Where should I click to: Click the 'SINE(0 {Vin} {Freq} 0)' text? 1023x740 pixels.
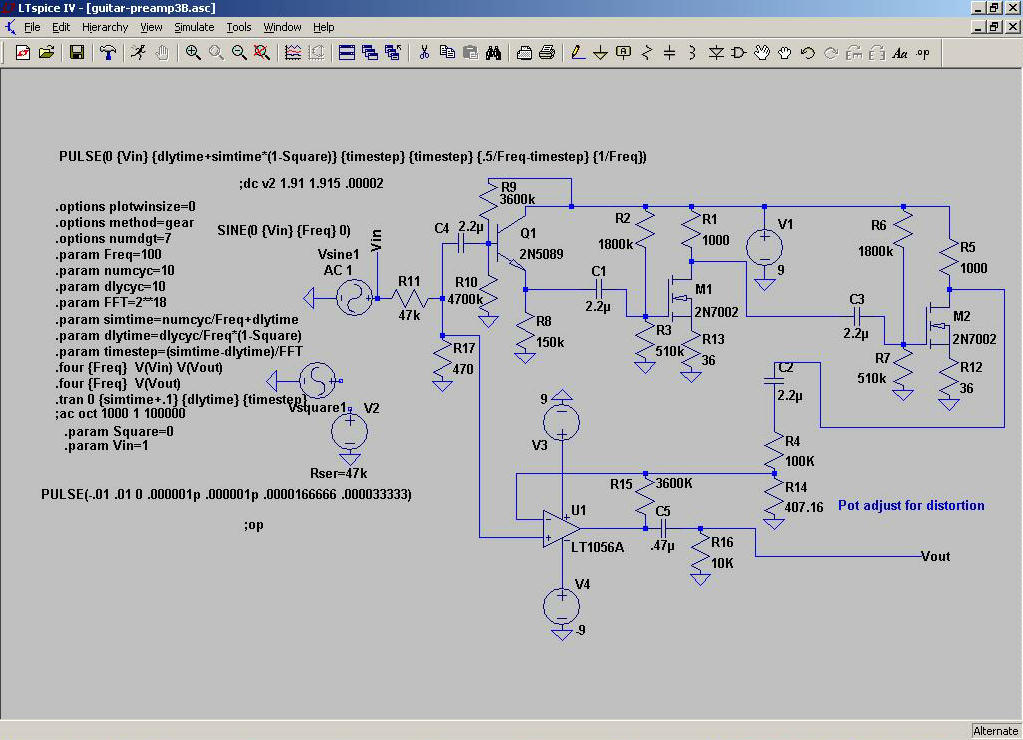pyautogui.click(x=284, y=230)
